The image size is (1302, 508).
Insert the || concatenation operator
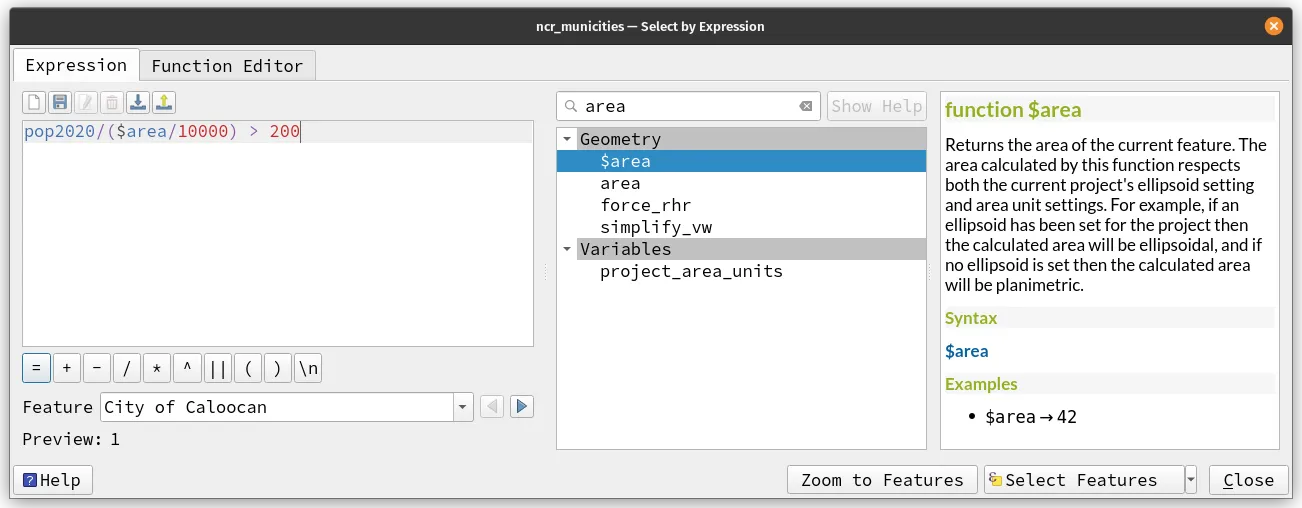[216, 368]
